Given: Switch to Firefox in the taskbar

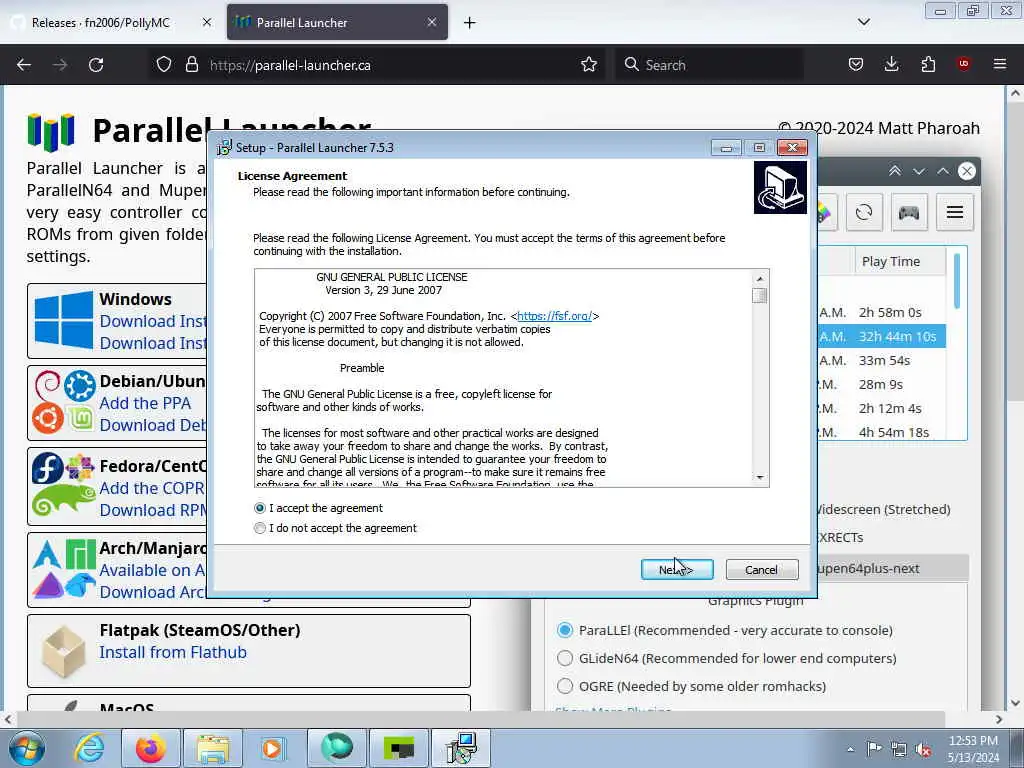Looking at the screenshot, I should coord(150,748).
